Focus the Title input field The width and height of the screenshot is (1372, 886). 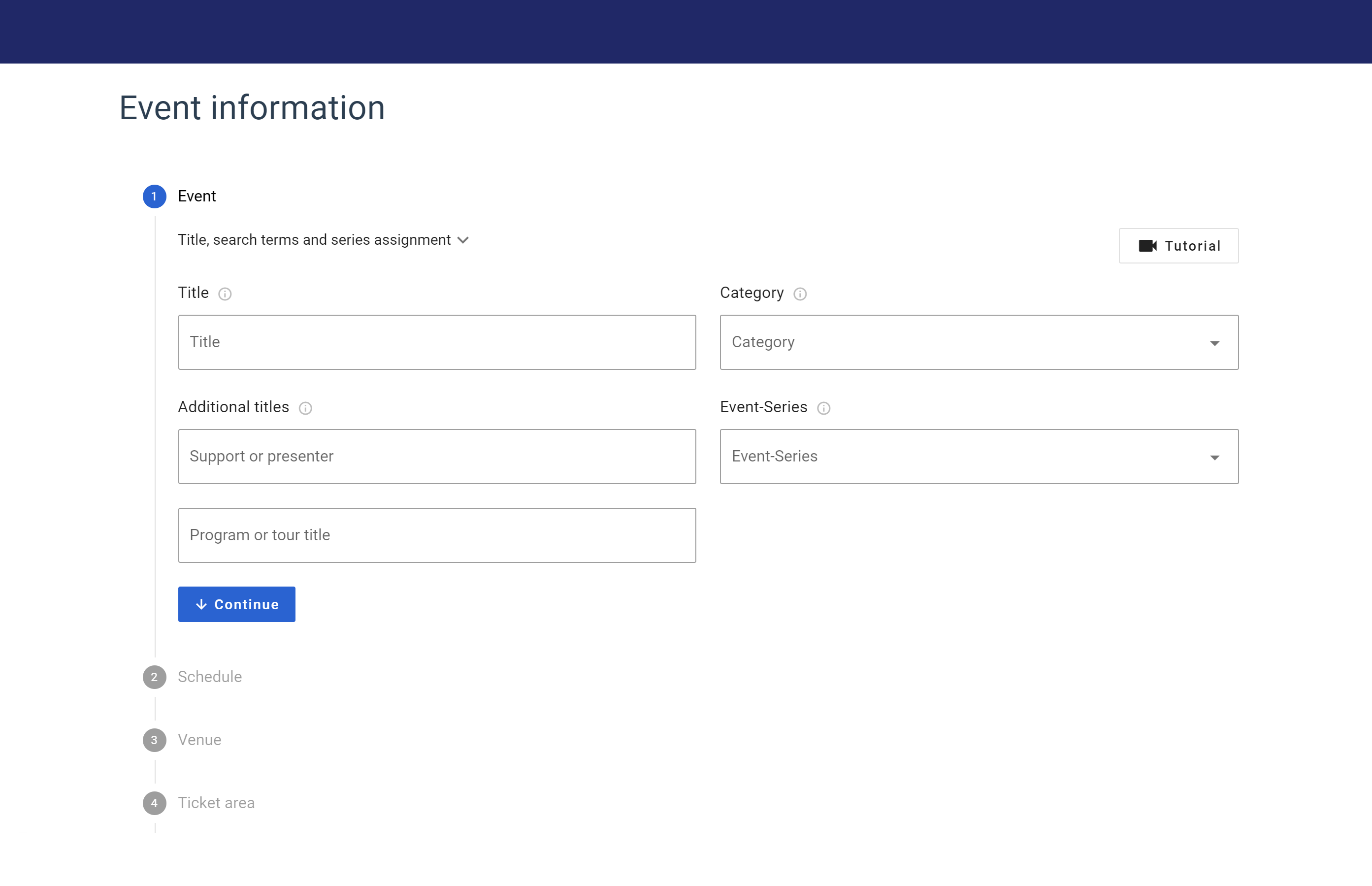437,342
